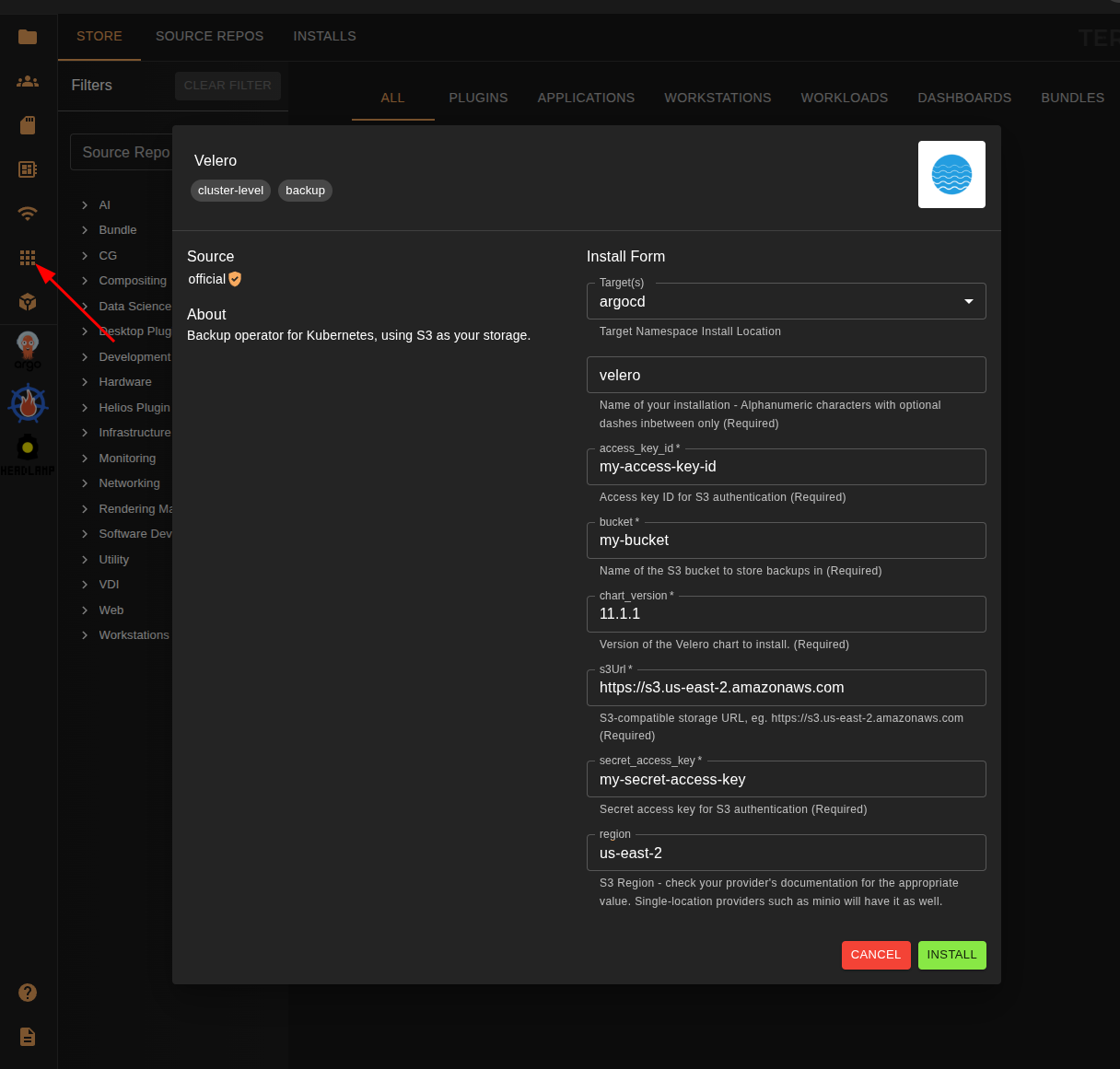
Task: Expand the Hardware filter category
Action: tap(125, 382)
